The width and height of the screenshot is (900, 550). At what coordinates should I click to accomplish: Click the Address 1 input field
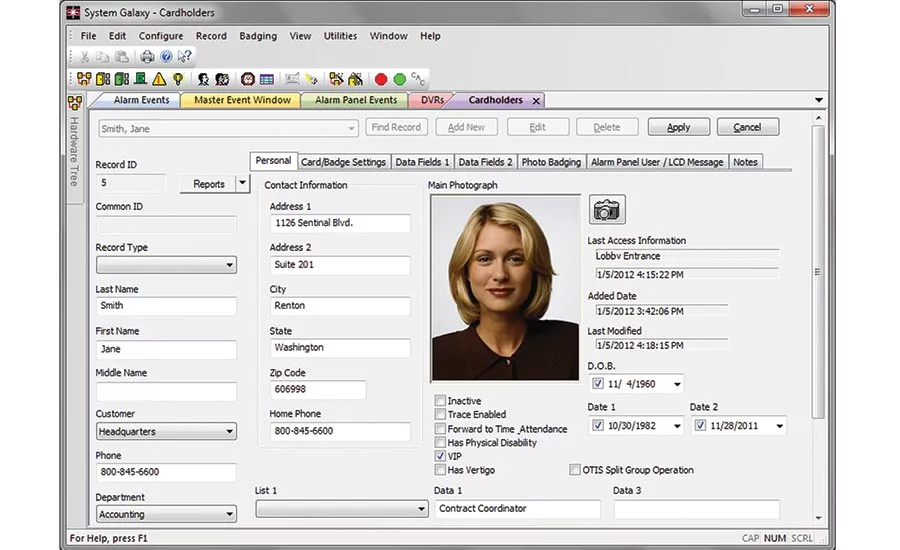(x=340, y=223)
